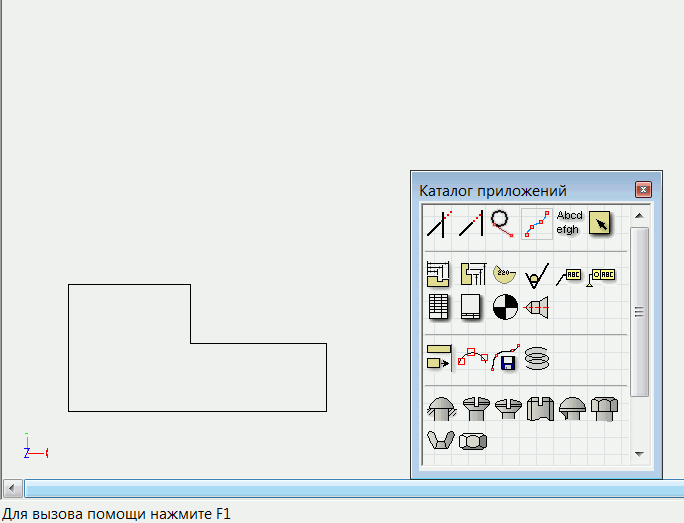
Task: Choose the circle with tangent line icon
Action: point(503,224)
